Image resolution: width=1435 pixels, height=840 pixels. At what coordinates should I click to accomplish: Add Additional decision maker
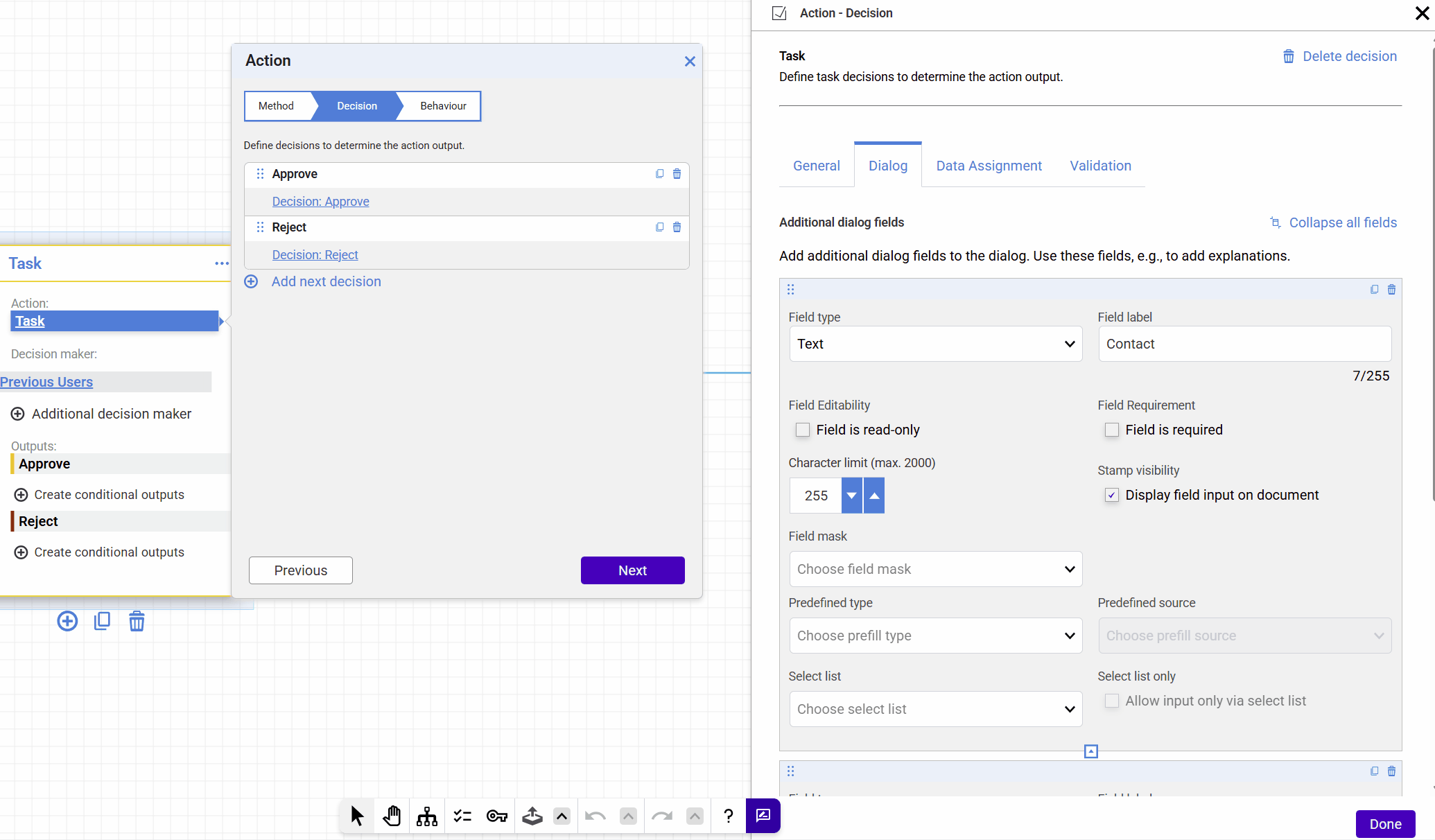pos(101,414)
